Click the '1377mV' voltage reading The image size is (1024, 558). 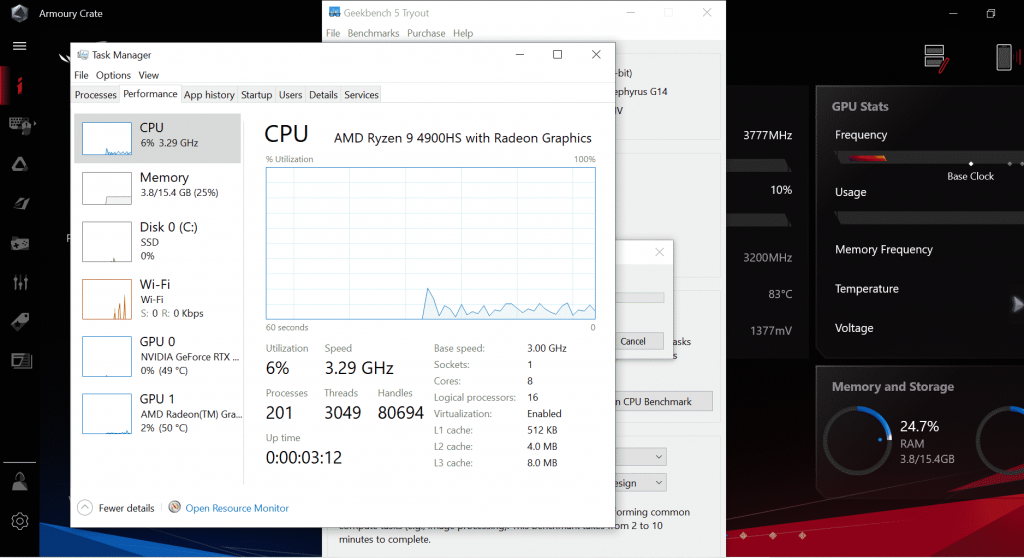pos(771,331)
